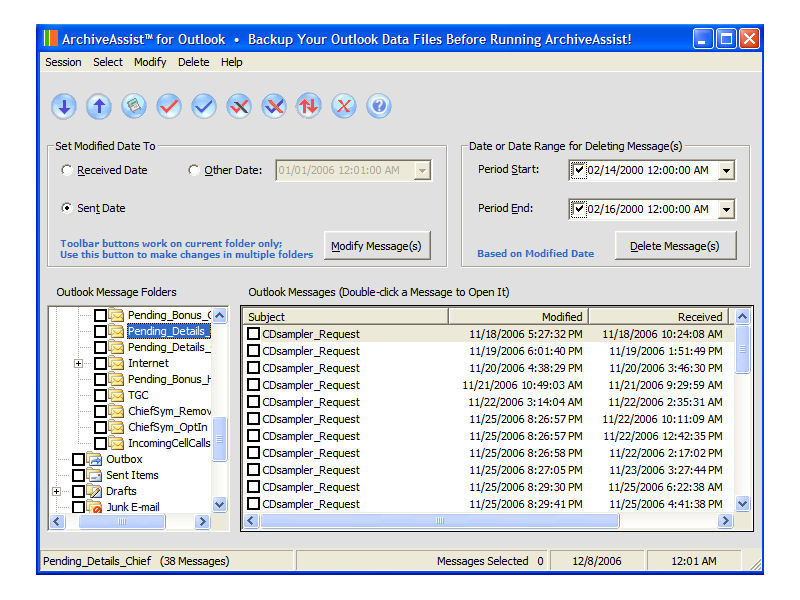Screen dimensions: 800x600
Task: Expand the Drafts folder node
Action: 56,491
